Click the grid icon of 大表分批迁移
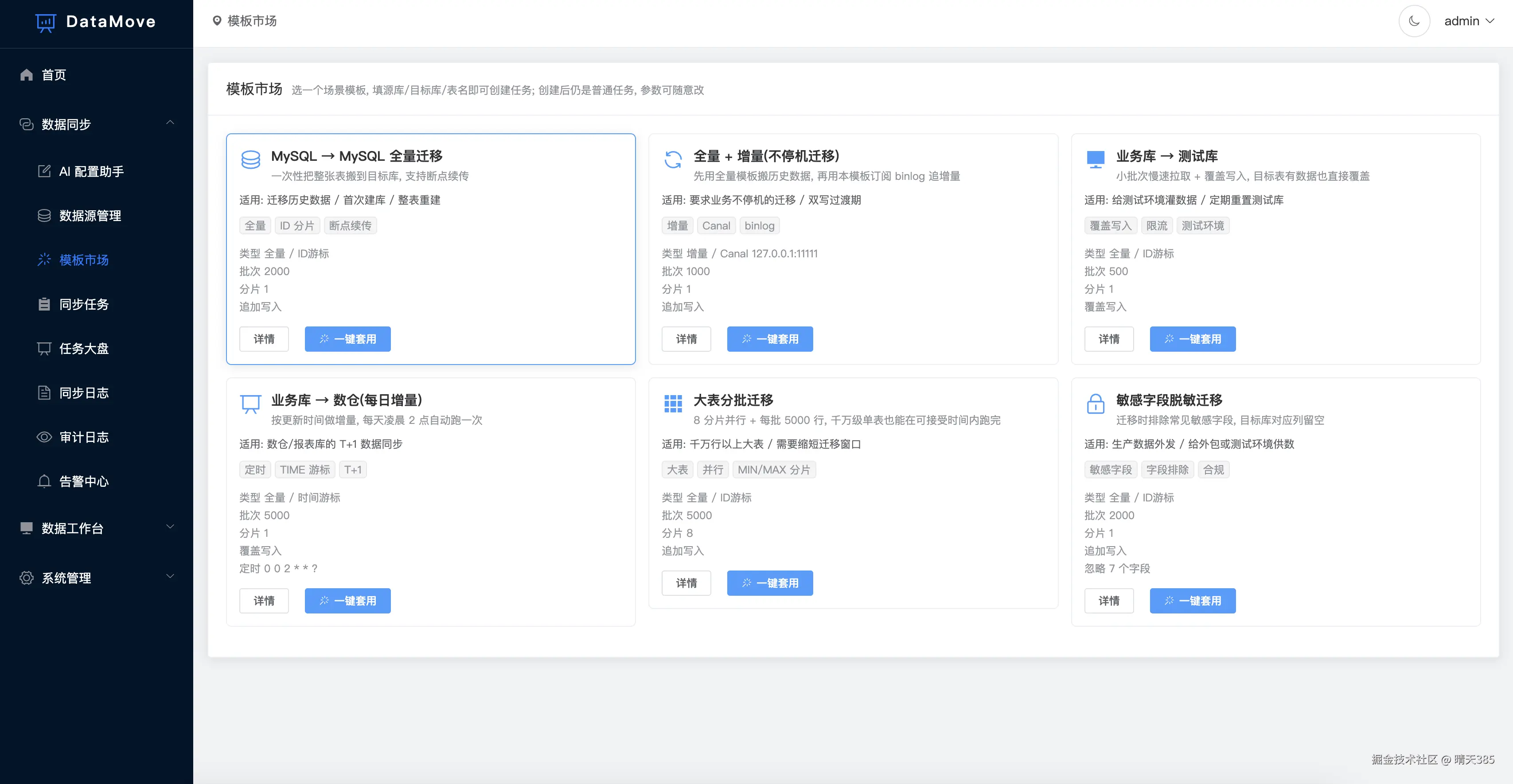This screenshot has height=784, width=1513. (x=673, y=404)
